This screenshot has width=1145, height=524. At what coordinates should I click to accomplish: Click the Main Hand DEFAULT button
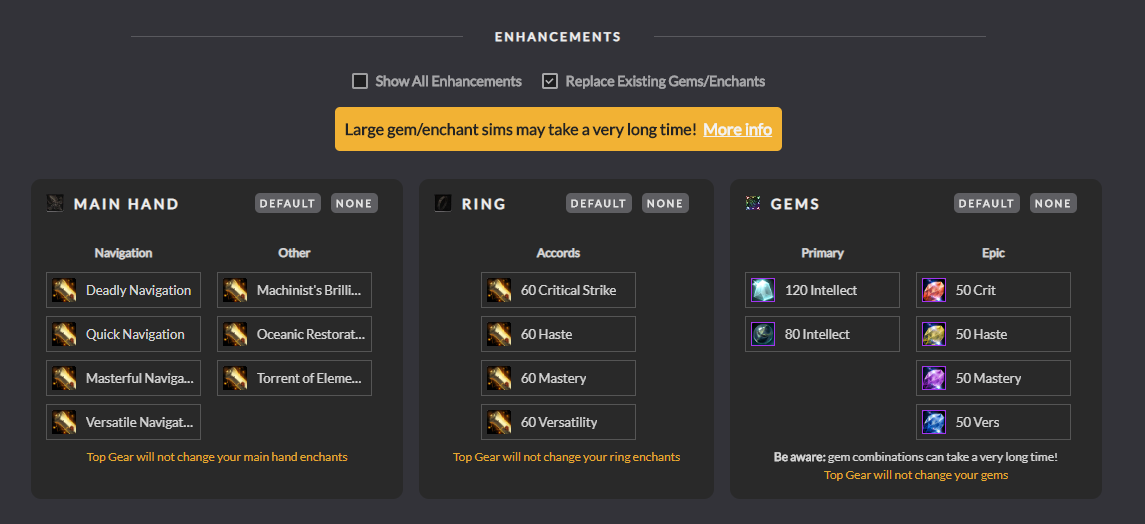288,204
